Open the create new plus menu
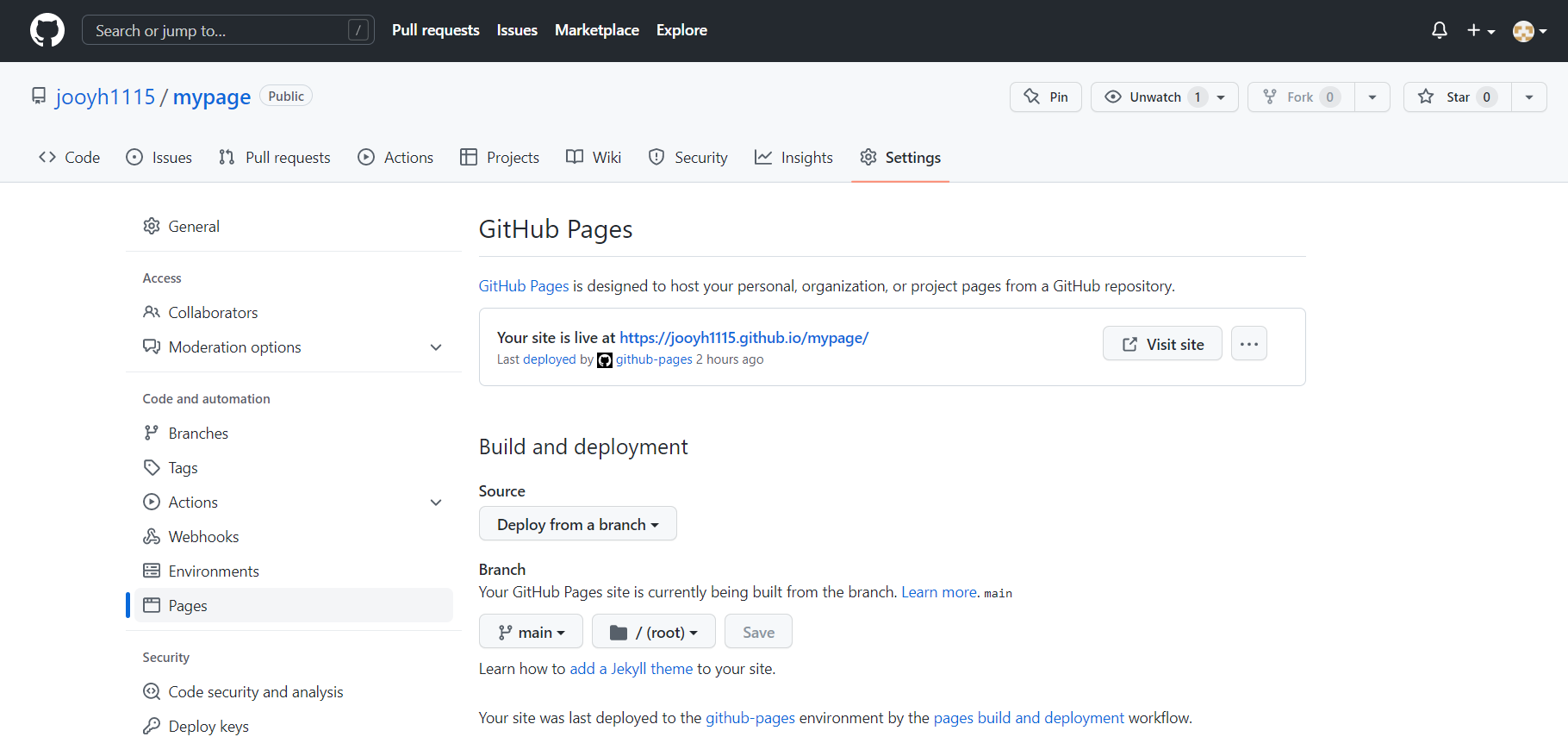The width and height of the screenshot is (1568, 743). pyautogui.click(x=1480, y=30)
